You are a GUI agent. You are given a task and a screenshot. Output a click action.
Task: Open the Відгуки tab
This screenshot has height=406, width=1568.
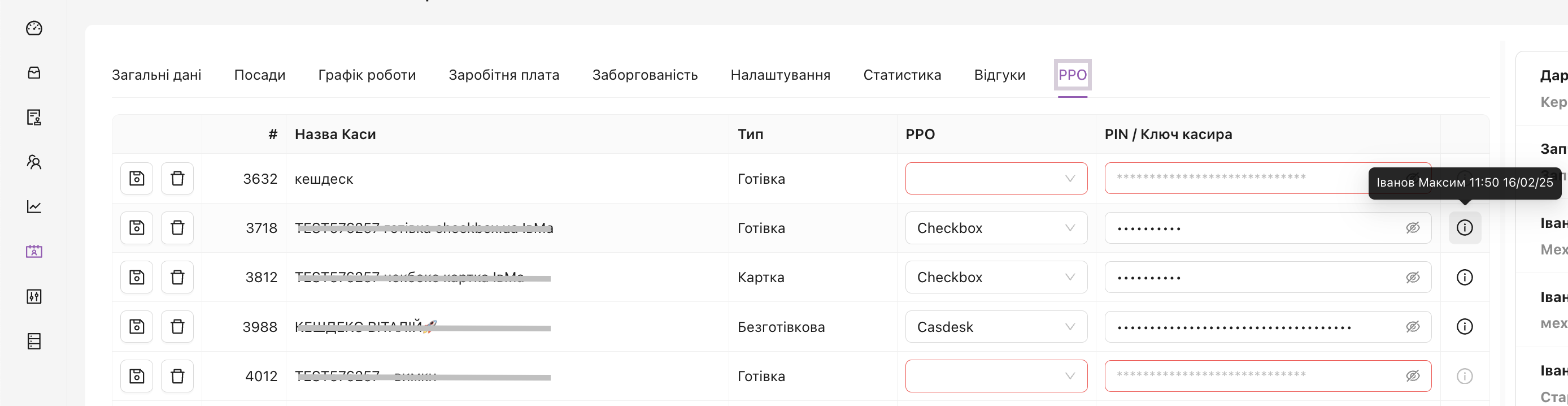999,75
